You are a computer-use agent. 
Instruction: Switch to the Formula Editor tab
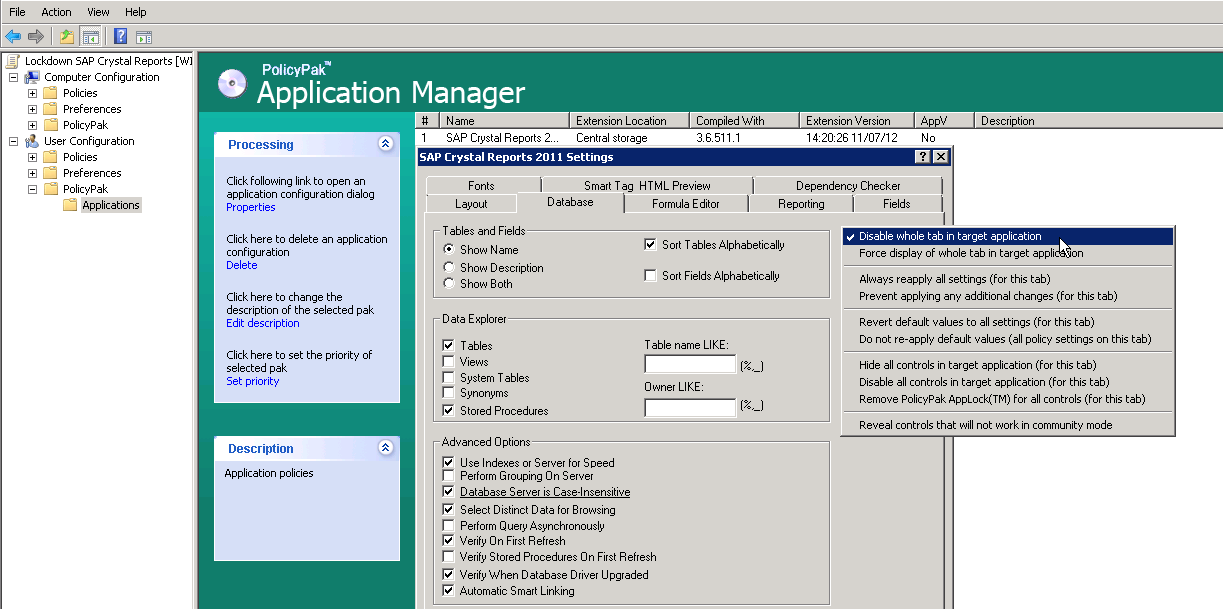[x=686, y=204]
